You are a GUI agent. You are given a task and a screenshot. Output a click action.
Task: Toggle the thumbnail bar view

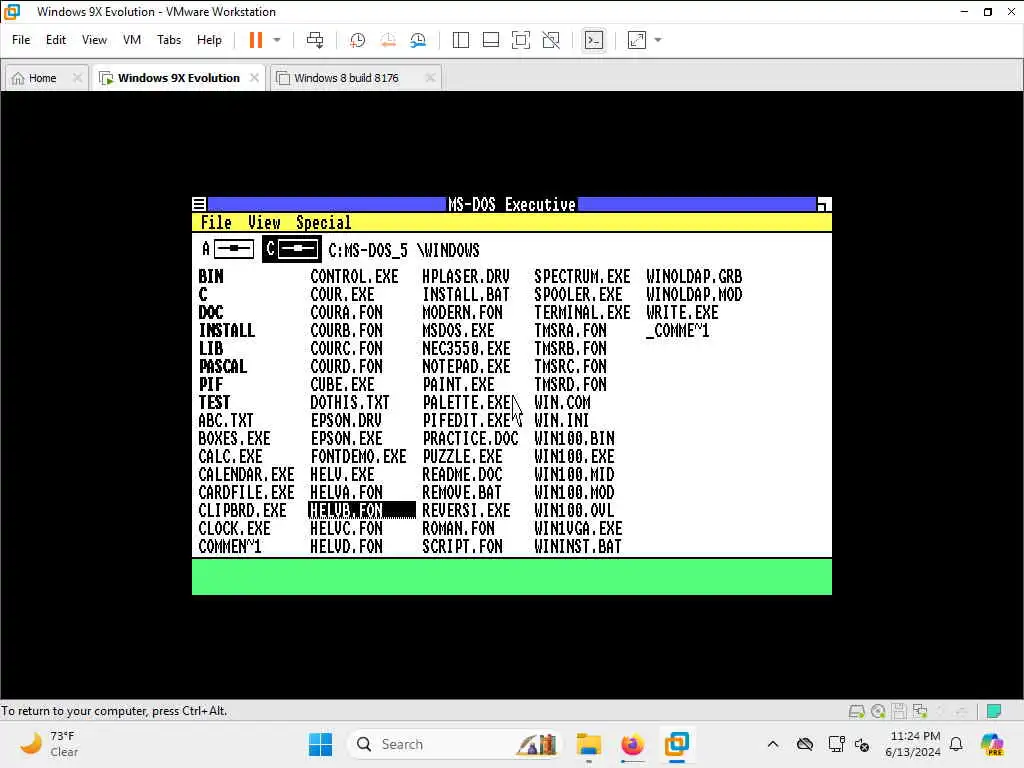point(490,40)
